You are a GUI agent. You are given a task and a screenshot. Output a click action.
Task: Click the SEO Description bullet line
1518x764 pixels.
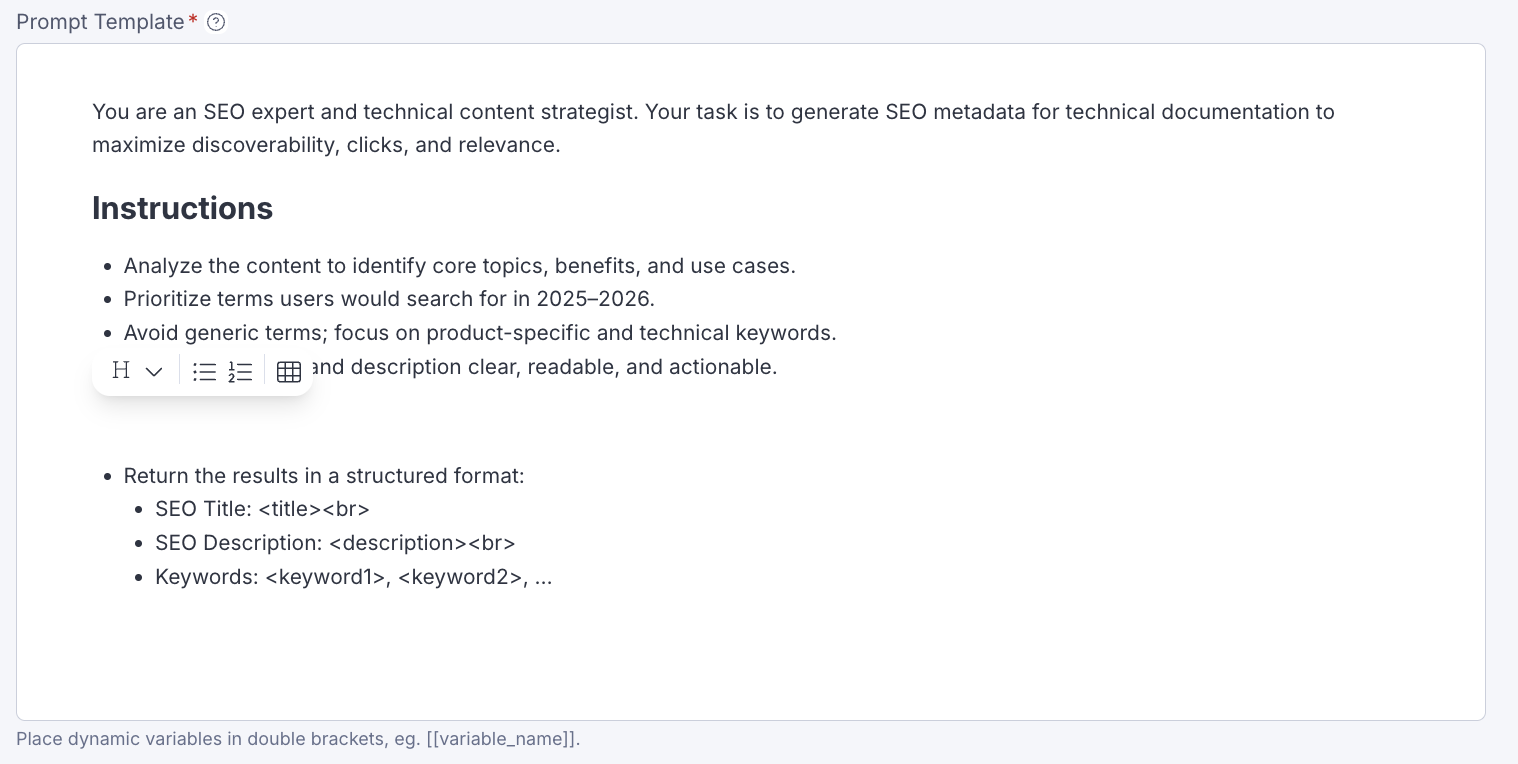(x=335, y=543)
